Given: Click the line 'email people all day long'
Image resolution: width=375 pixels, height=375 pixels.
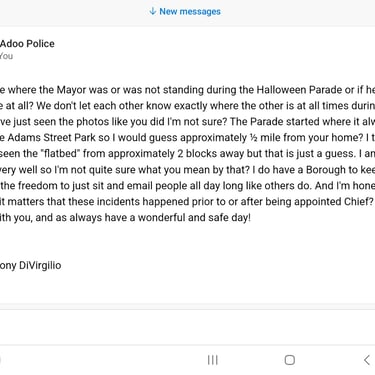Looking at the screenshot, I should (x=187, y=186).
